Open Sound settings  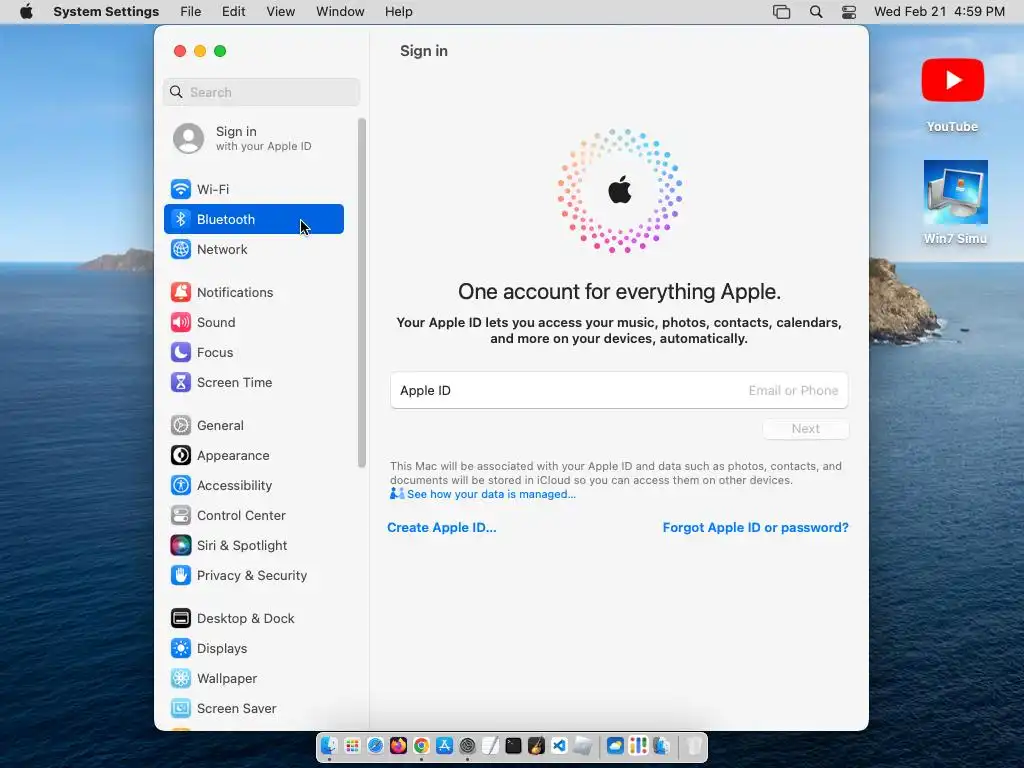(253, 323)
